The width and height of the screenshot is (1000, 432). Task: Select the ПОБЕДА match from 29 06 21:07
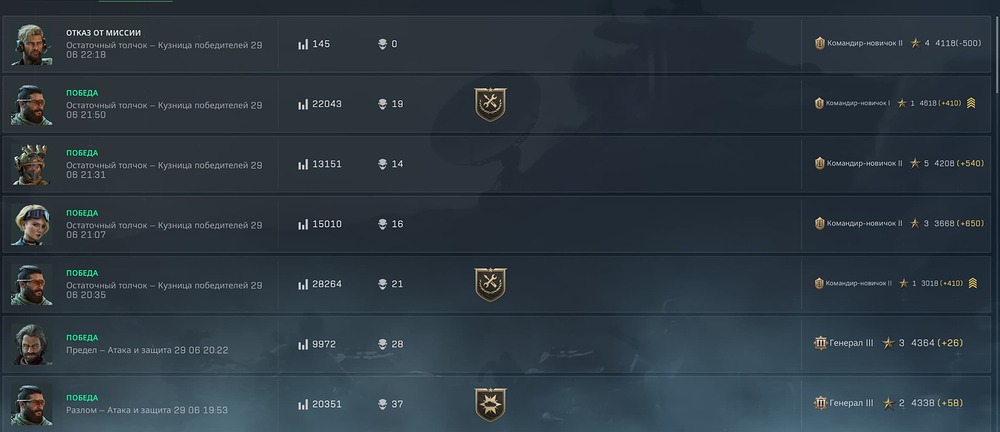coord(500,224)
